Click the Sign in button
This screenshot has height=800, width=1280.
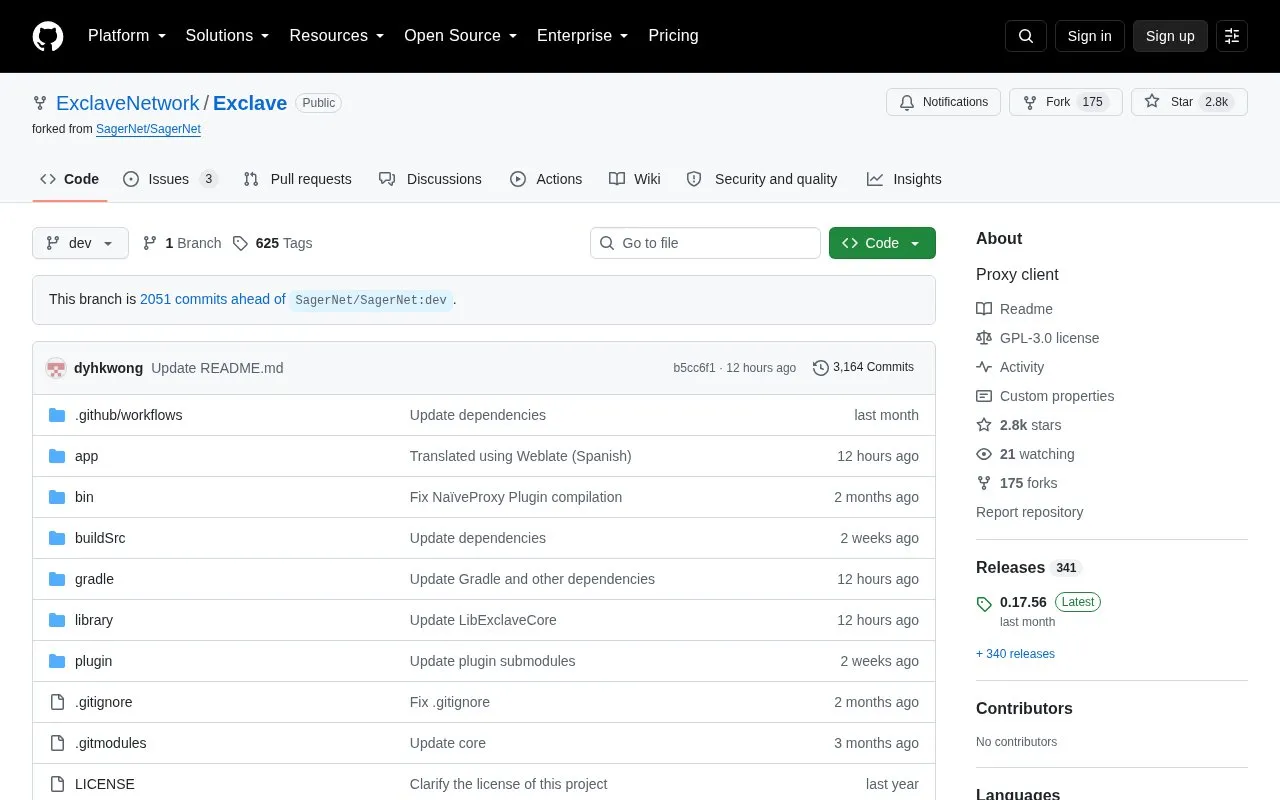point(1089,36)
